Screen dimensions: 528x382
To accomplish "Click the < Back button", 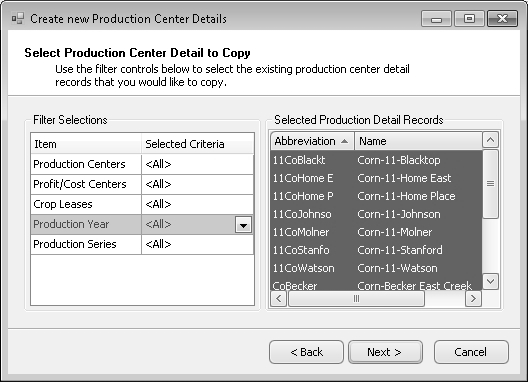I will tap(306, 352).
